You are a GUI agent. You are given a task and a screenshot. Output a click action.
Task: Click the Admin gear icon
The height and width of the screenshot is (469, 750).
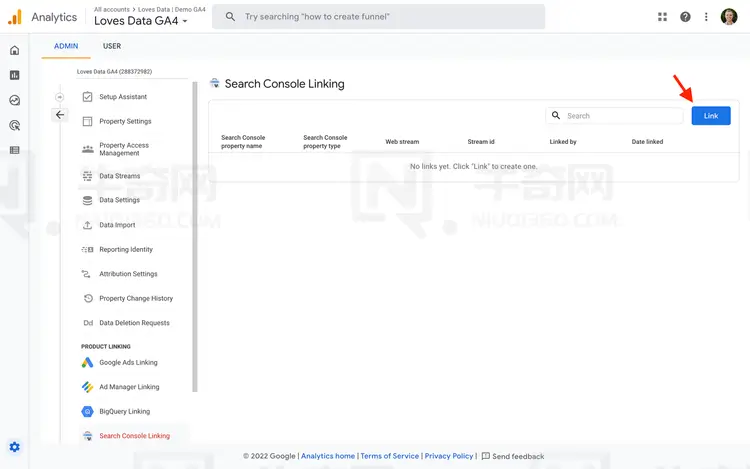point(15,447)
